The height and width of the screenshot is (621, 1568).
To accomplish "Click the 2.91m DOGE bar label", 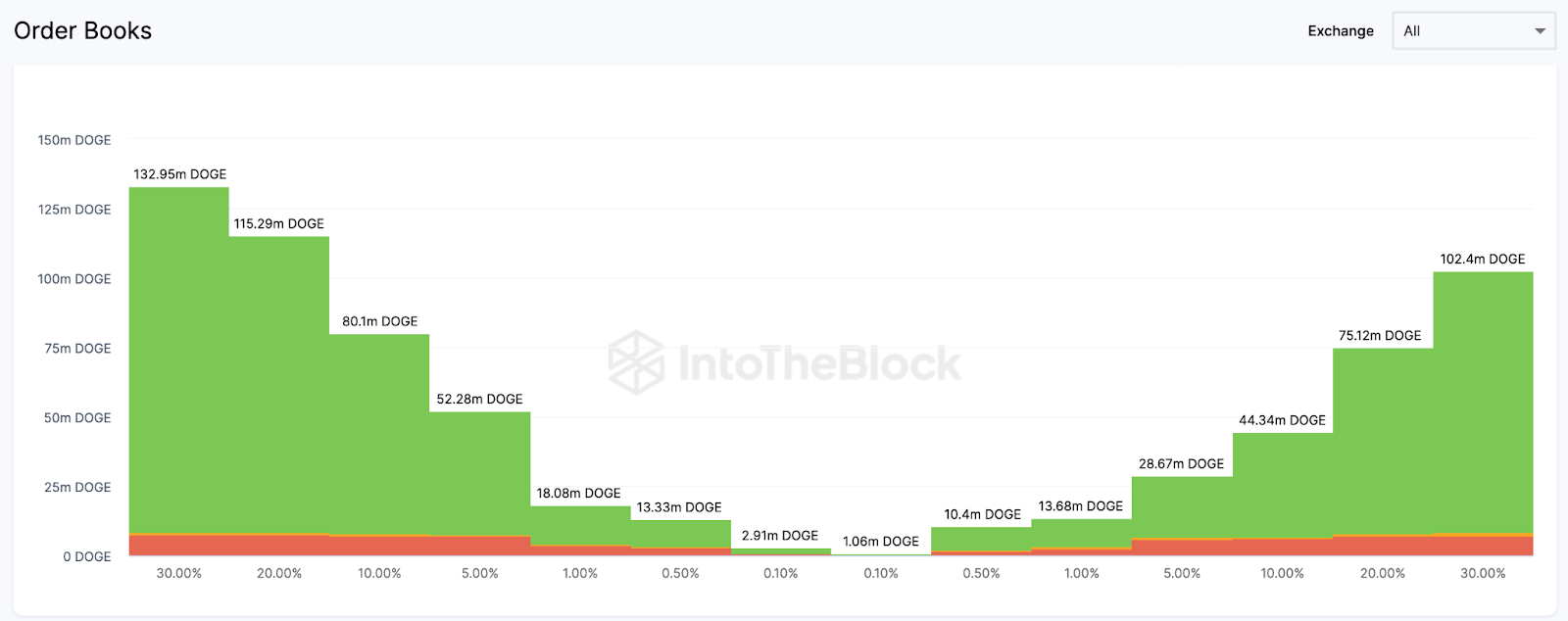I will point(780,535).
